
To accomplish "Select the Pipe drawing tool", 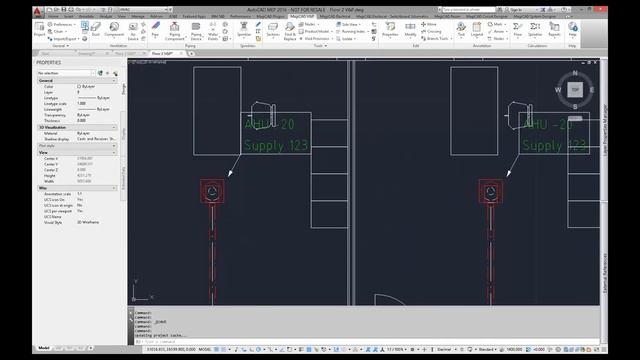I will pyautogui.click(x=155, y=30).
